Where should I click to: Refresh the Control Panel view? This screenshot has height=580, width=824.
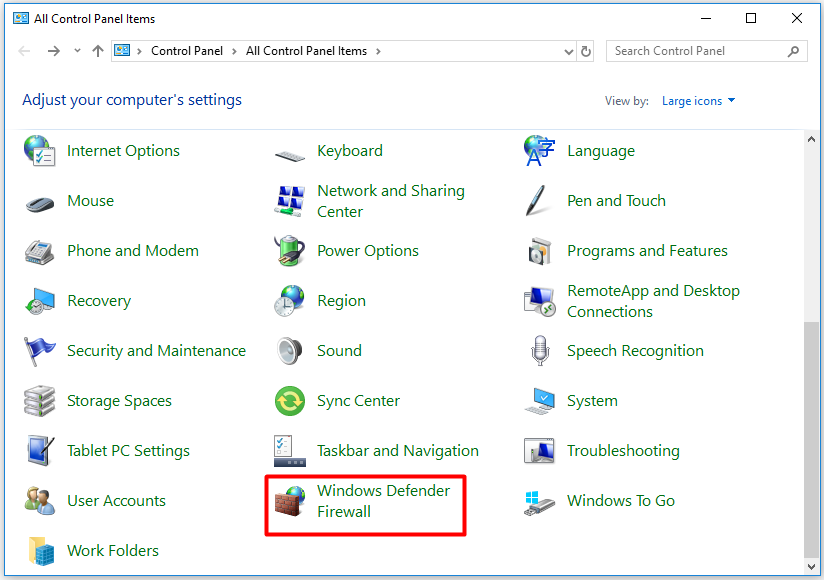[x=586, y=51]
